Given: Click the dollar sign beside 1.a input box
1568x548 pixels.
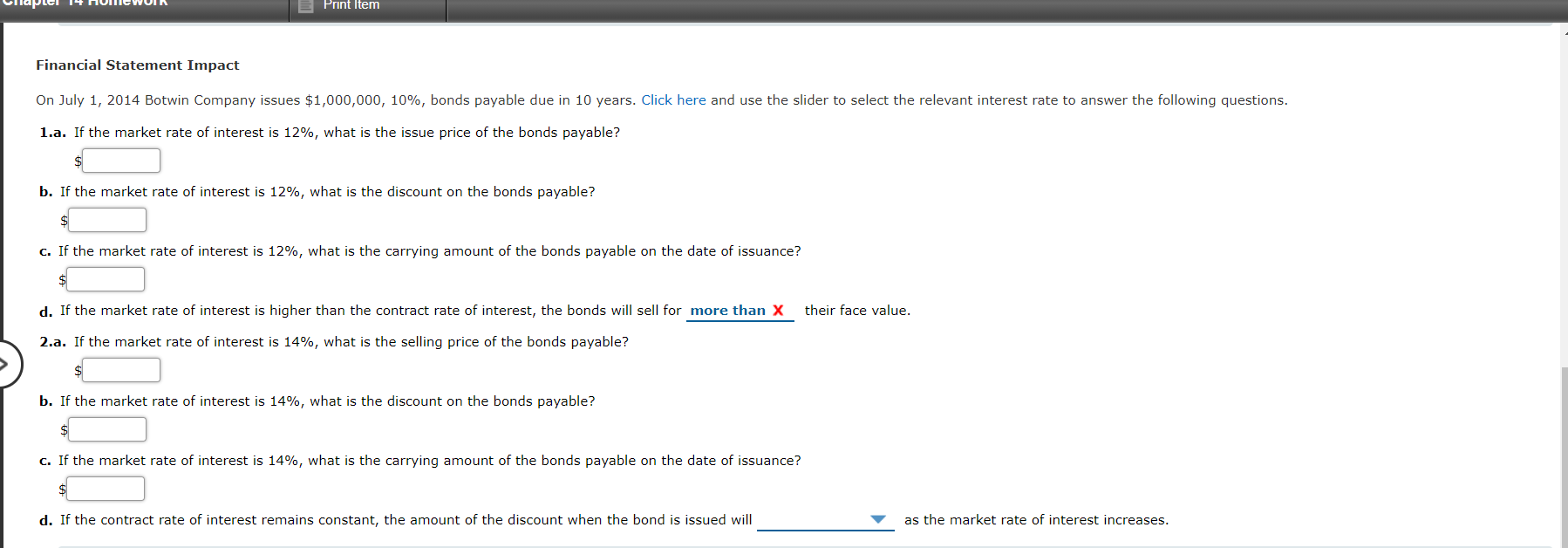Looking at the screenshot, I should [77, 161].
